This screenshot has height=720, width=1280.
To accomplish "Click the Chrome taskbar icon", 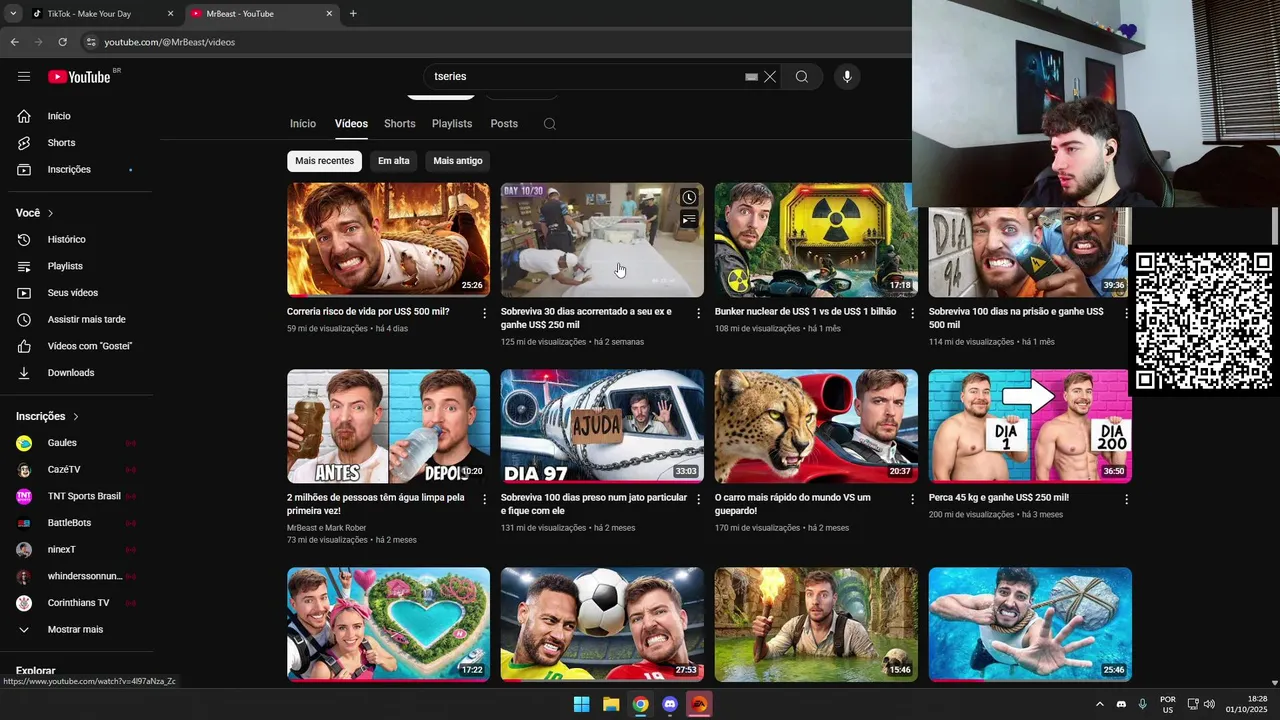I will (x=640, y=704).
